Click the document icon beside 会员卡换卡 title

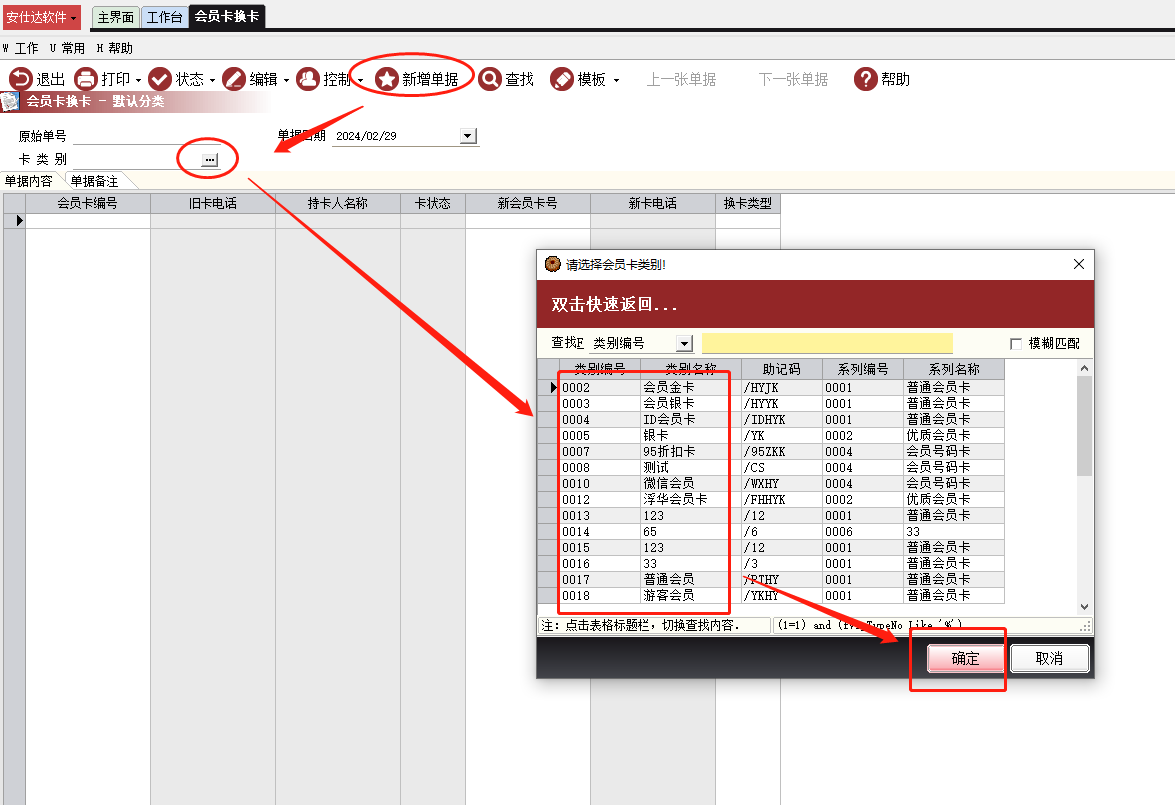(10, 101)
